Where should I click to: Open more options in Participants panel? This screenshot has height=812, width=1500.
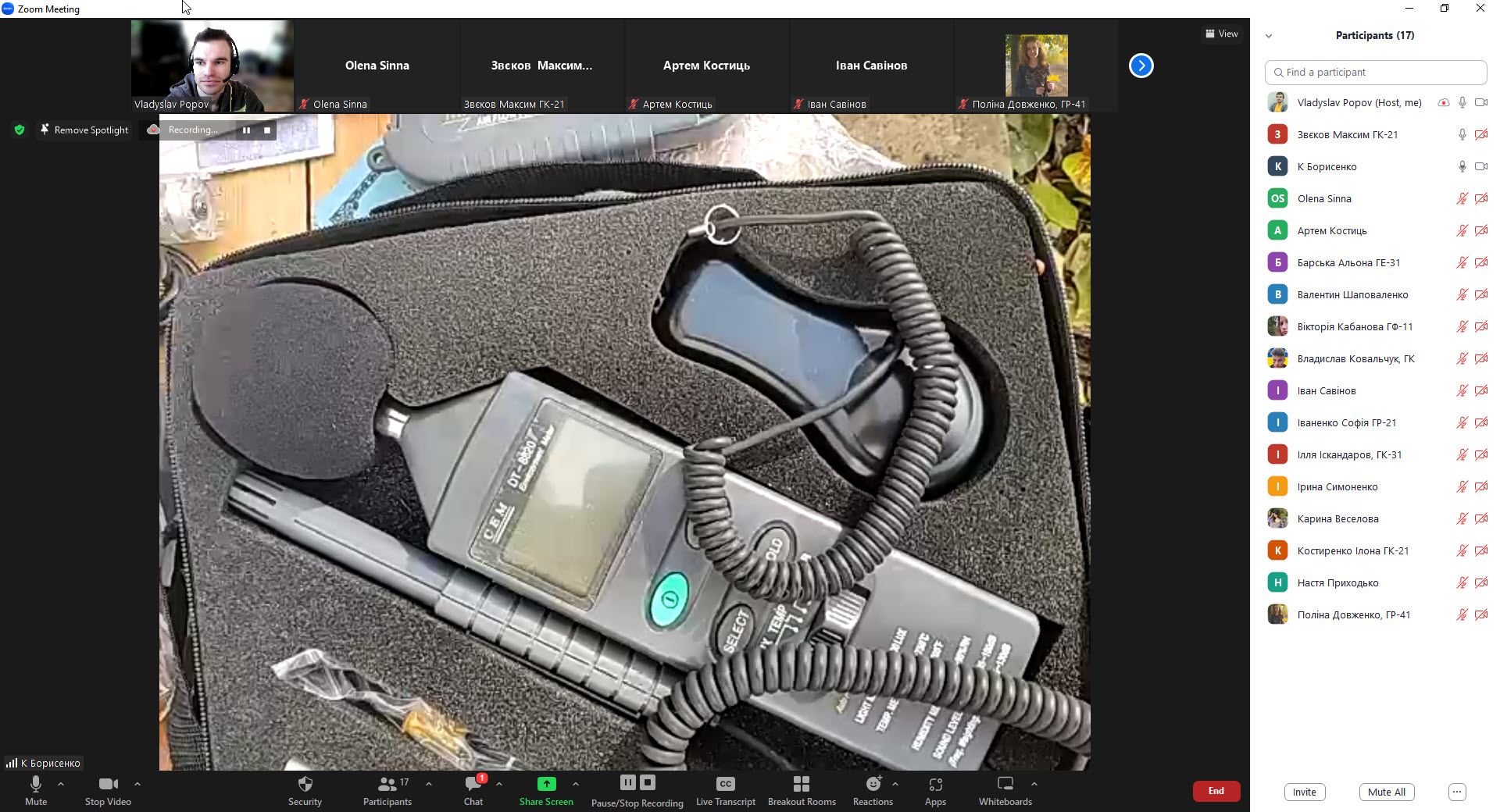(x=1457, y=792)
